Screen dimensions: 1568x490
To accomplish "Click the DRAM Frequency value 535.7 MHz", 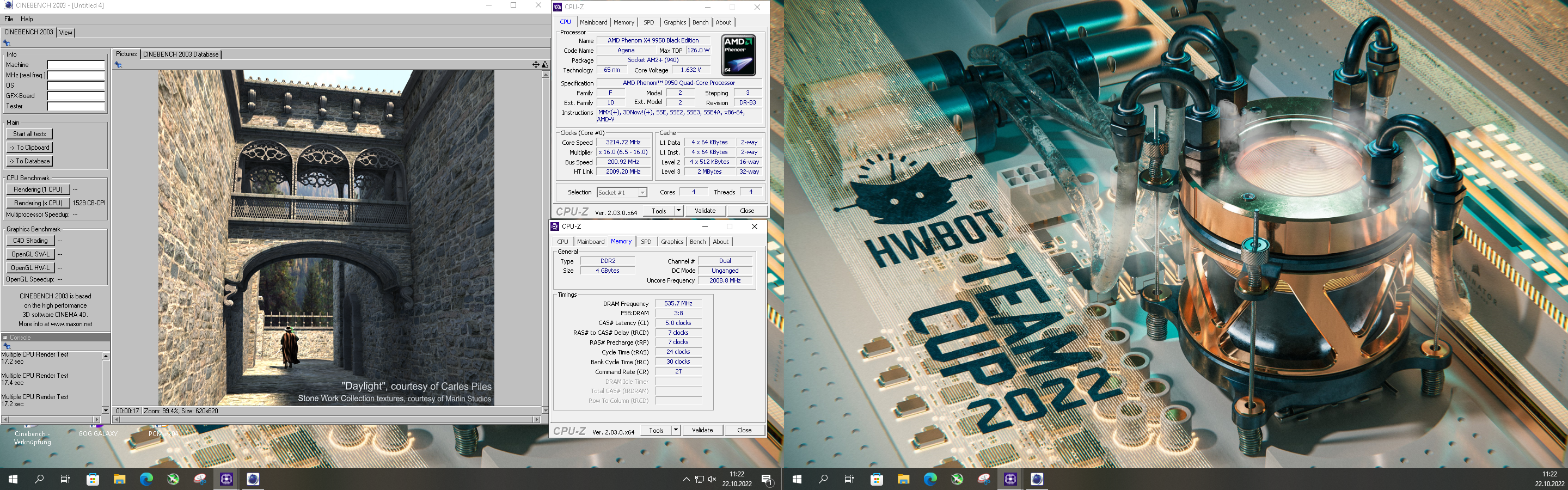I will pos(678,303).
